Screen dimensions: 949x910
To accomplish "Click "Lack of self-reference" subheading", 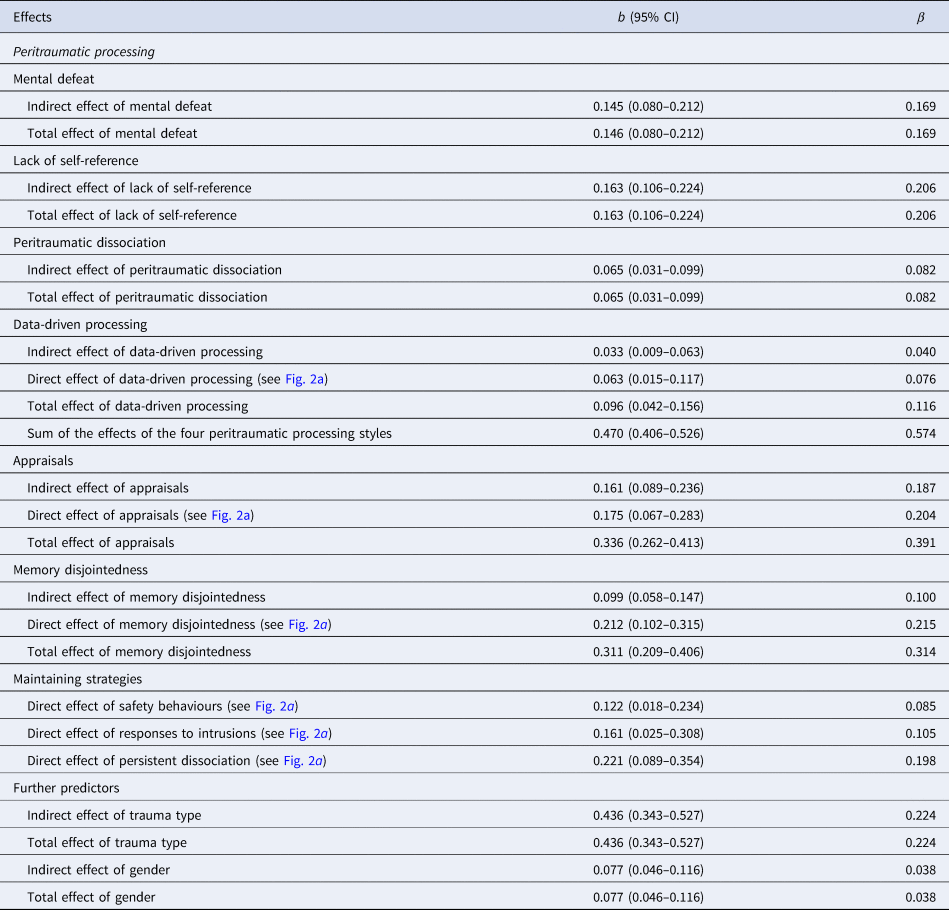I will (75, 160).
